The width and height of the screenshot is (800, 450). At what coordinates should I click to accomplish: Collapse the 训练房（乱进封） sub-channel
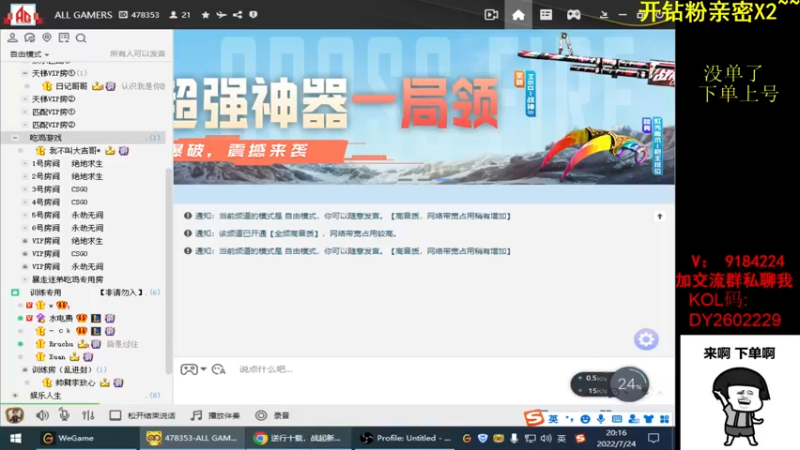tap(24, 369)
